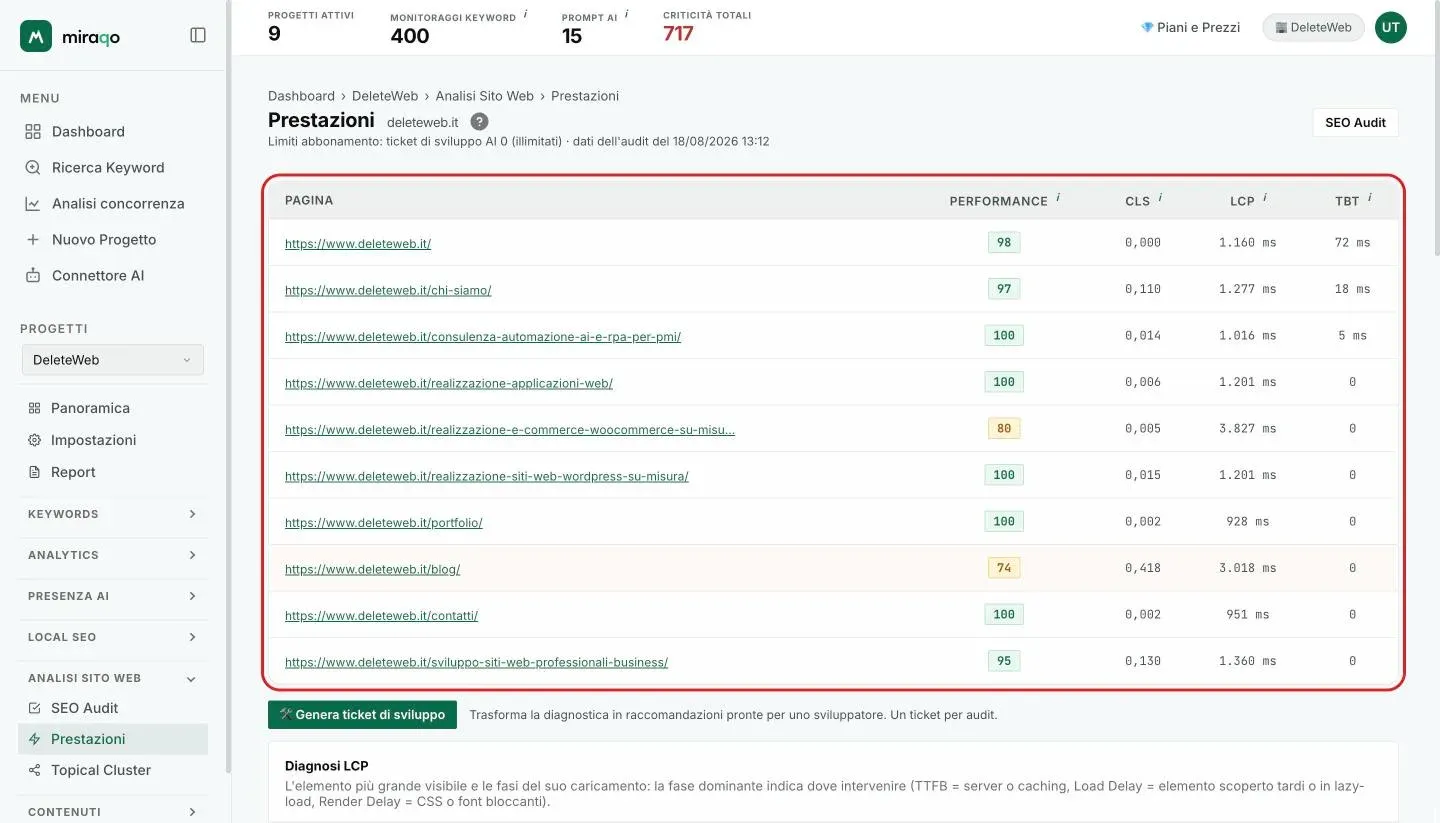Click the Nuovo Progetto plus icon

pos(33,240)
